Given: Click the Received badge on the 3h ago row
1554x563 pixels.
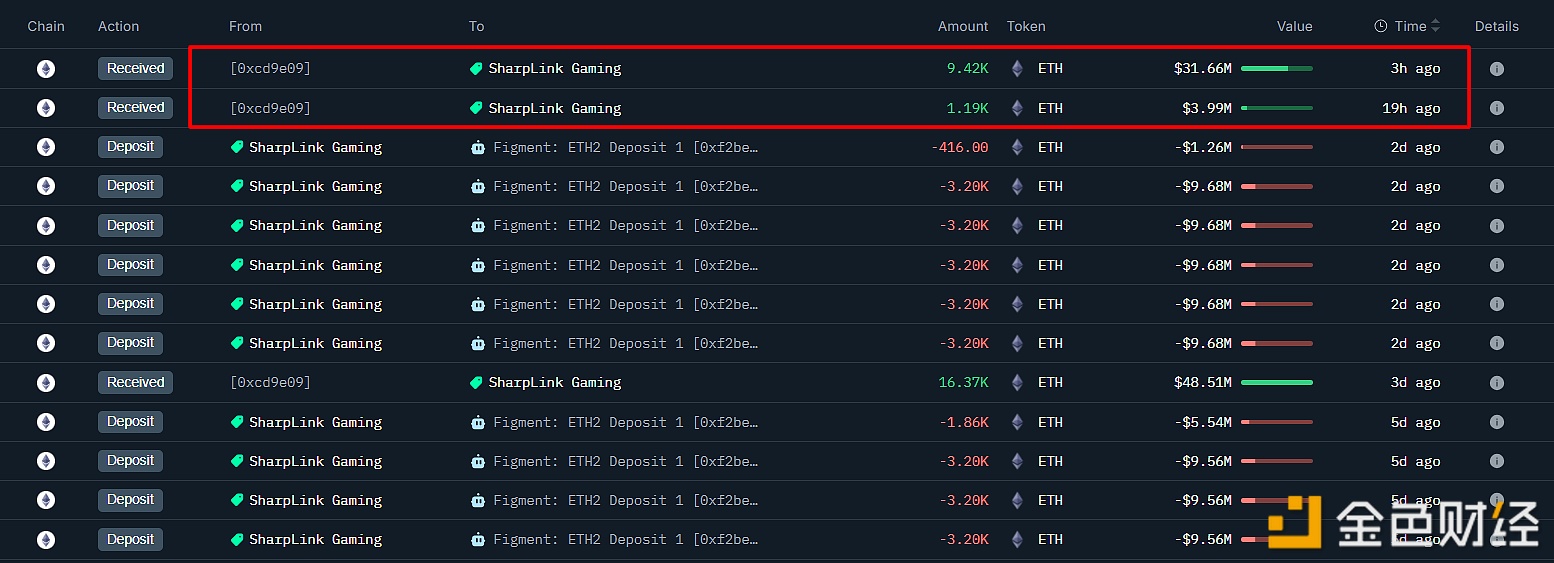Looking at the screenshot, I should coord(135,69).
